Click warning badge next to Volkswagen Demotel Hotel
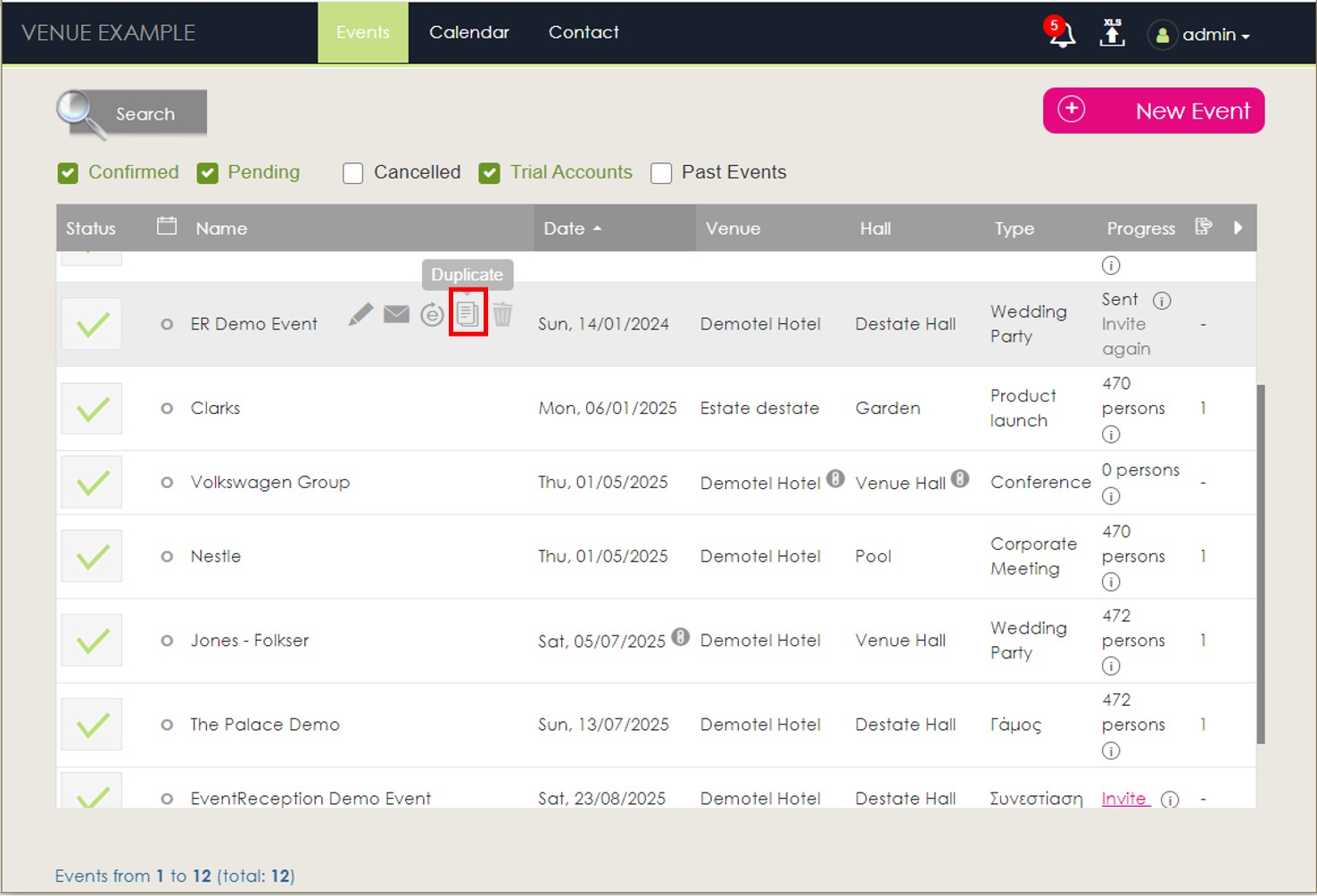The image size is (1317, 896). tap(835, 478)
